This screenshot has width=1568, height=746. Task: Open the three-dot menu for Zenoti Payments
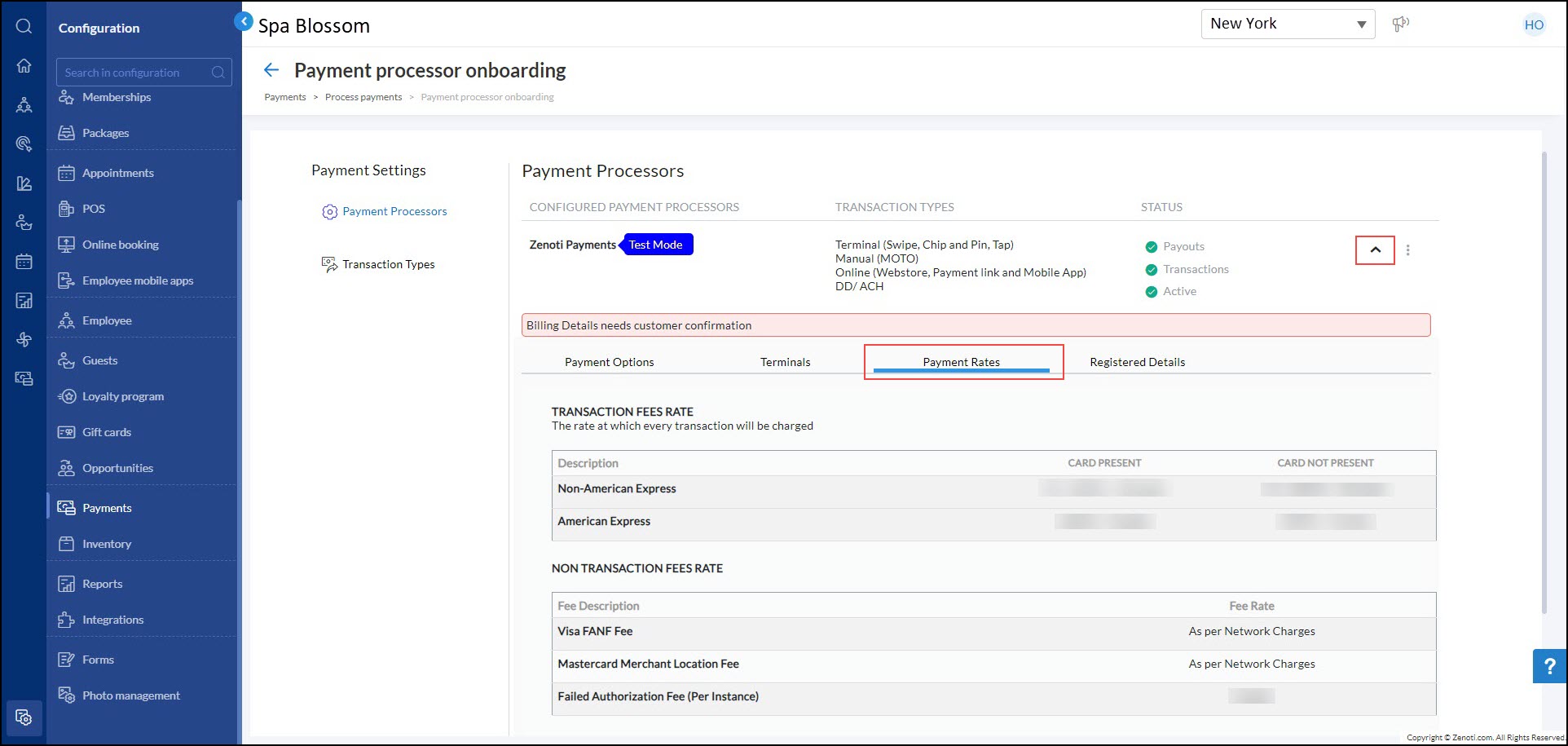[1407, 250]
